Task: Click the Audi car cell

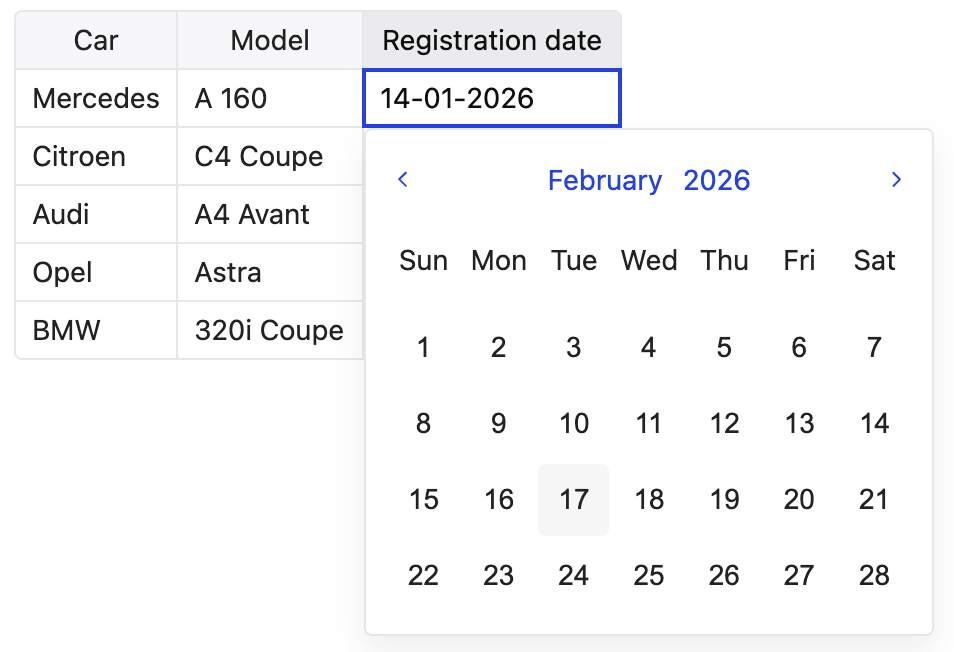Action: [x=96, y=215]
